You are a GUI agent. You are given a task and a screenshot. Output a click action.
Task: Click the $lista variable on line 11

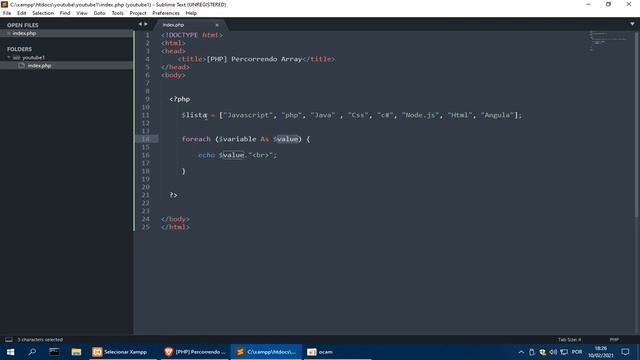tap(194, 115)
